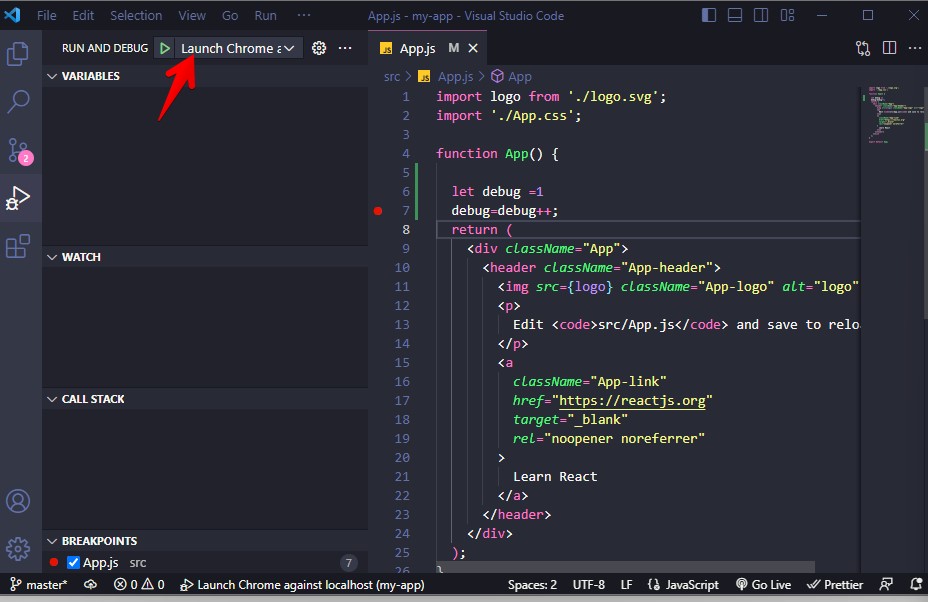928x602 pixels.
Task: Open the Run menu
Action: (265, 15)
